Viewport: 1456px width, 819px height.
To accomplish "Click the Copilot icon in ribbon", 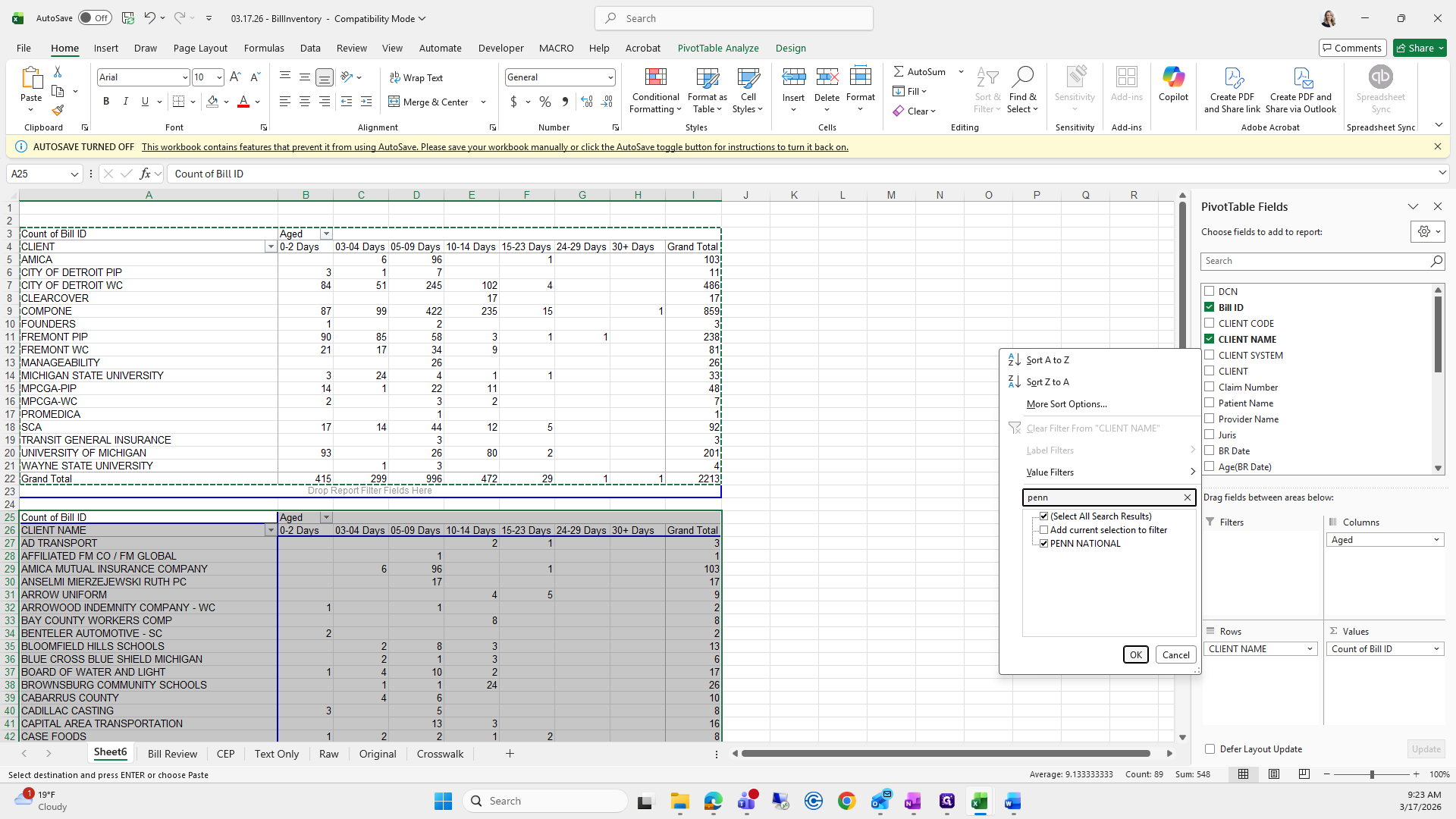I will [1173, 77].
